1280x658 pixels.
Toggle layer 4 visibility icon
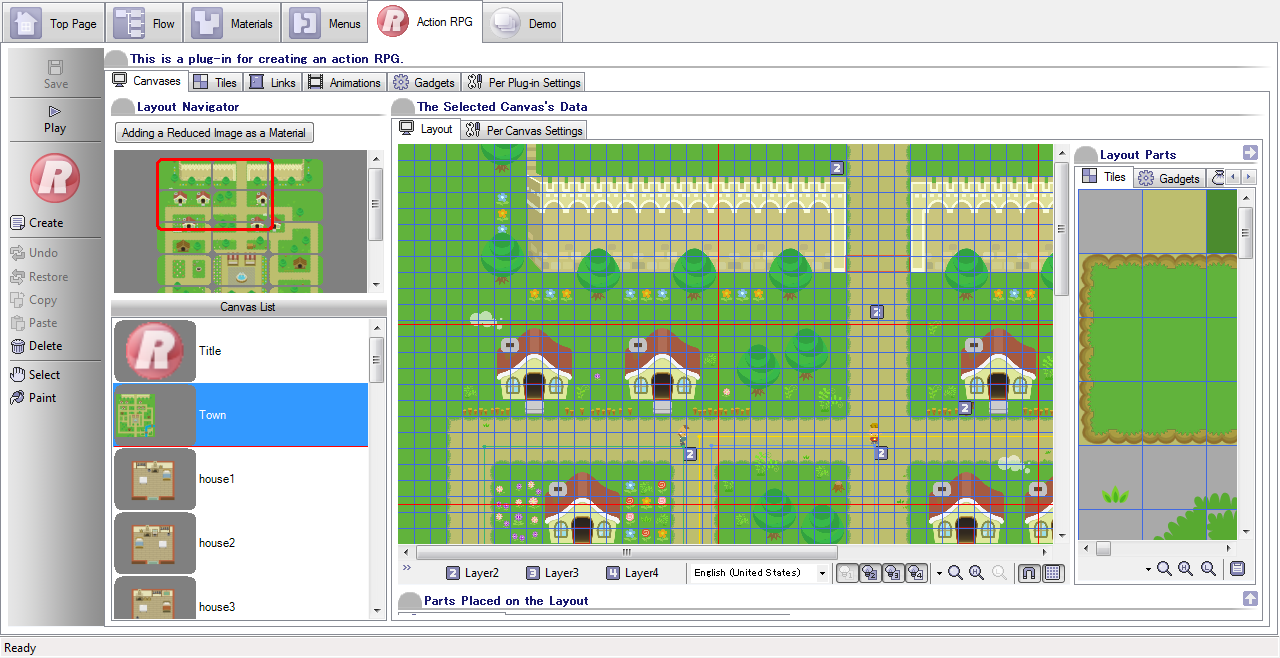pyautogui.click(x=916, y=573)
